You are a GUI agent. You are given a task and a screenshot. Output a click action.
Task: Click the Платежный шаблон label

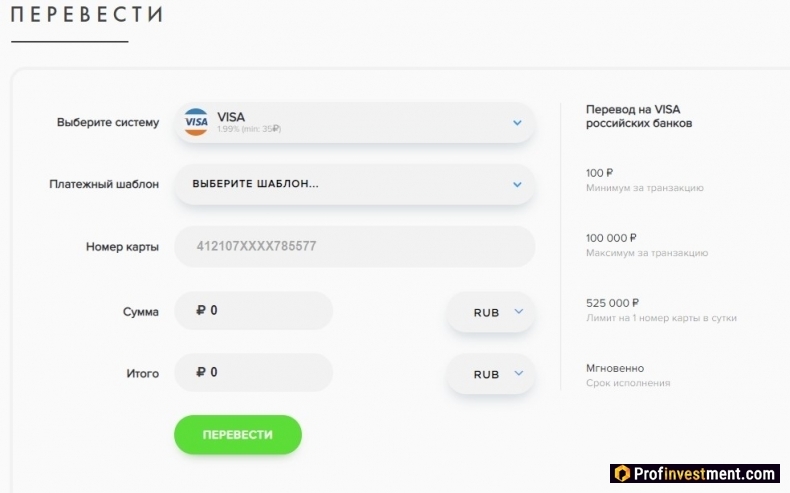coord(104,184)
